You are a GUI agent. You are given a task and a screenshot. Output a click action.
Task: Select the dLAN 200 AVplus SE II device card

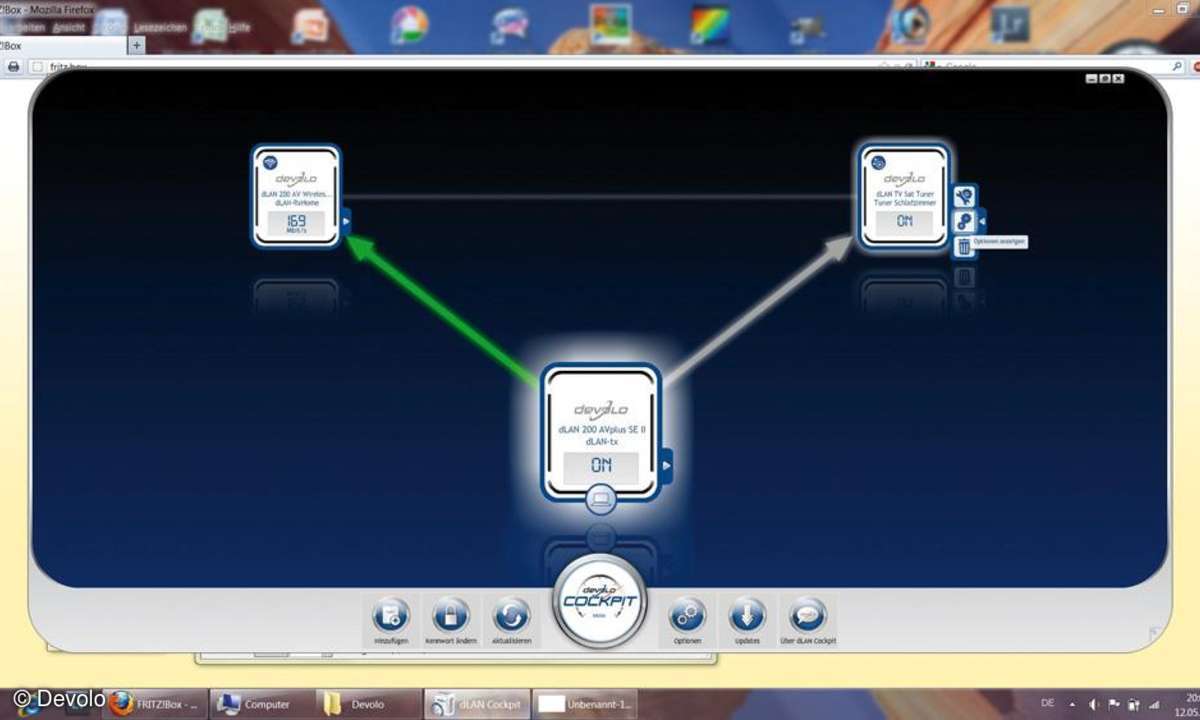pos(601,432)
